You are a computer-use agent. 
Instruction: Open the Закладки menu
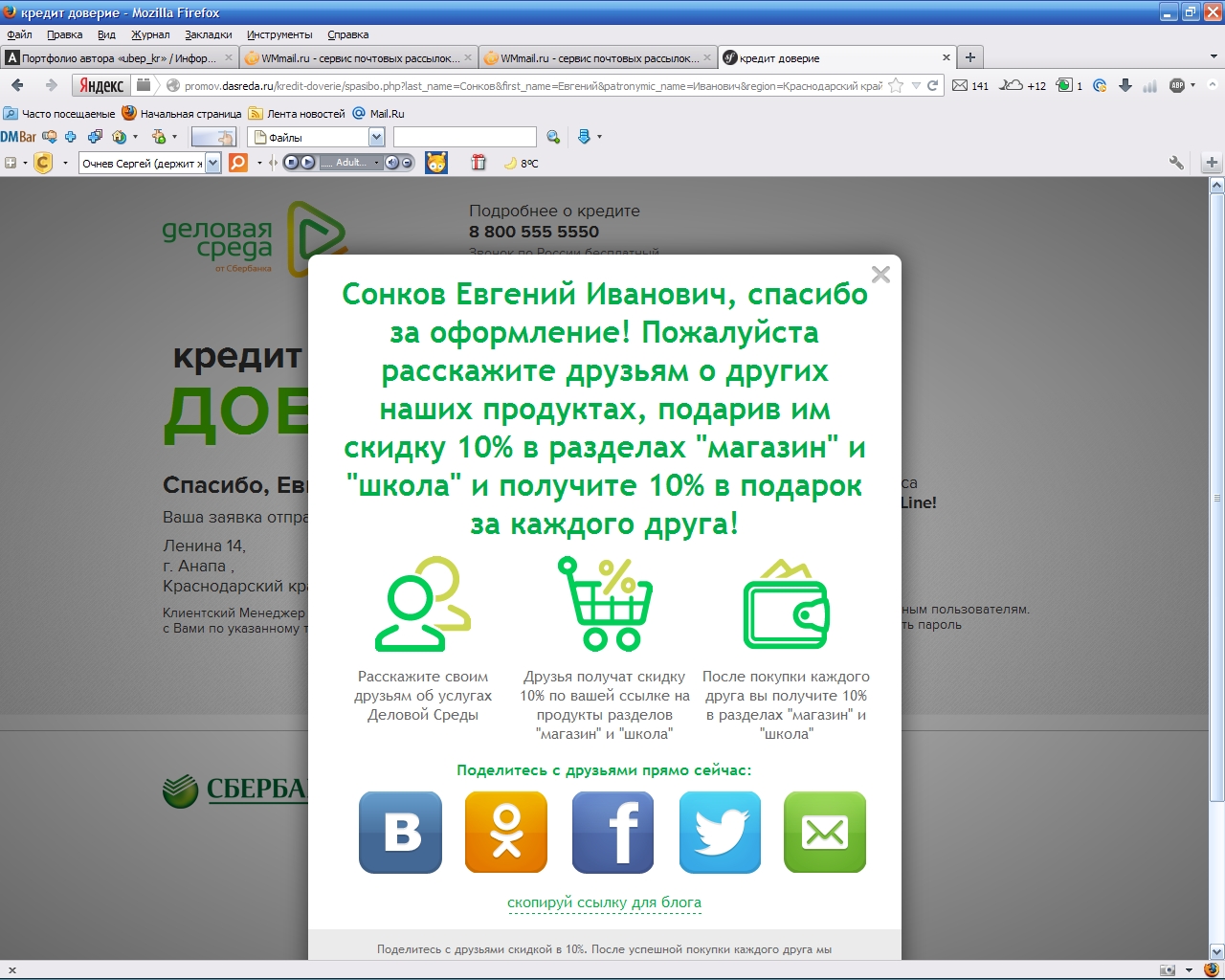click(x=208, y=34)
